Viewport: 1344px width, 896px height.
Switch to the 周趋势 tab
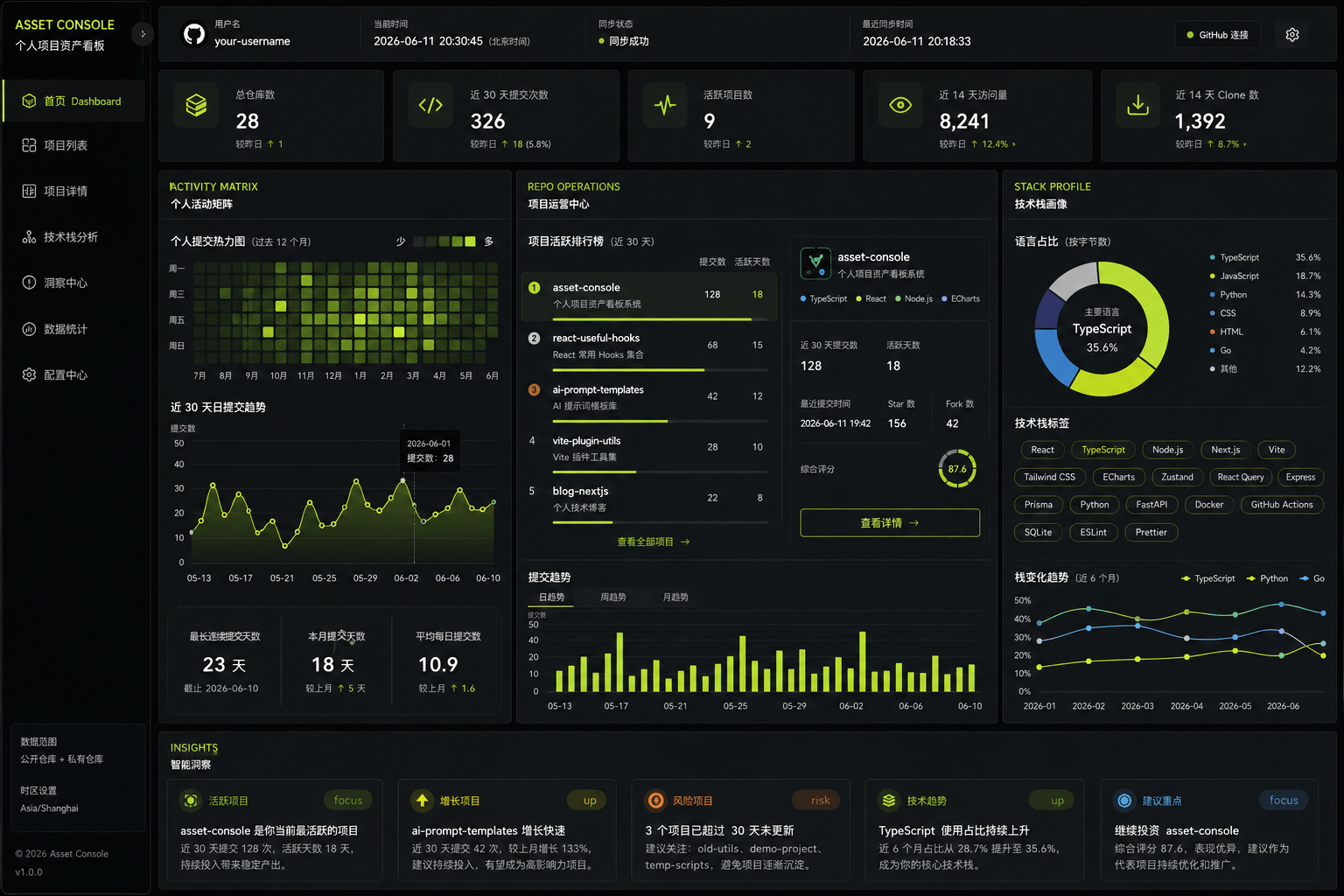(612, 597)
